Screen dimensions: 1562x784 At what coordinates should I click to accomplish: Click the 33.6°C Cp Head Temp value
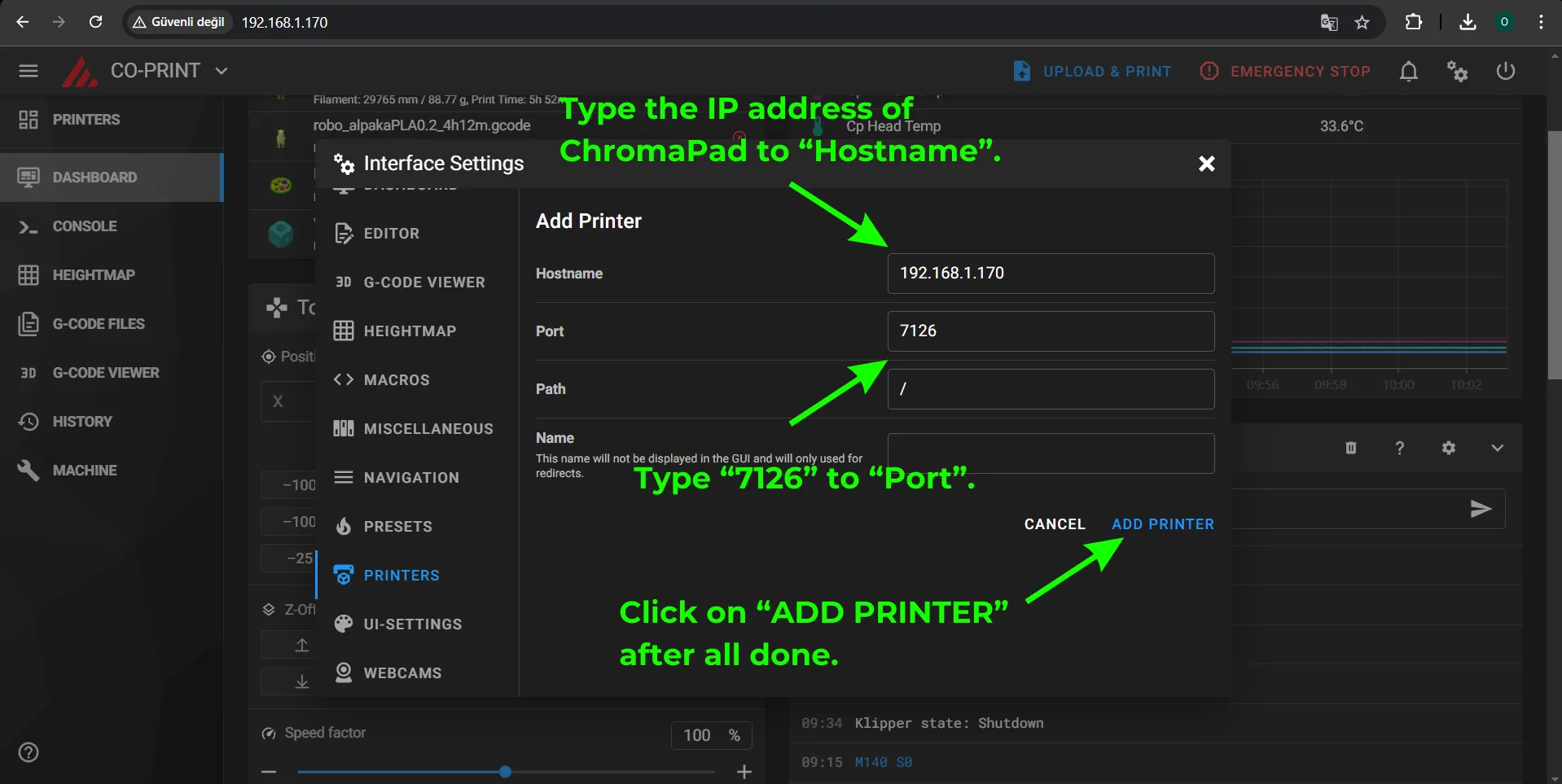[1341, 126]
